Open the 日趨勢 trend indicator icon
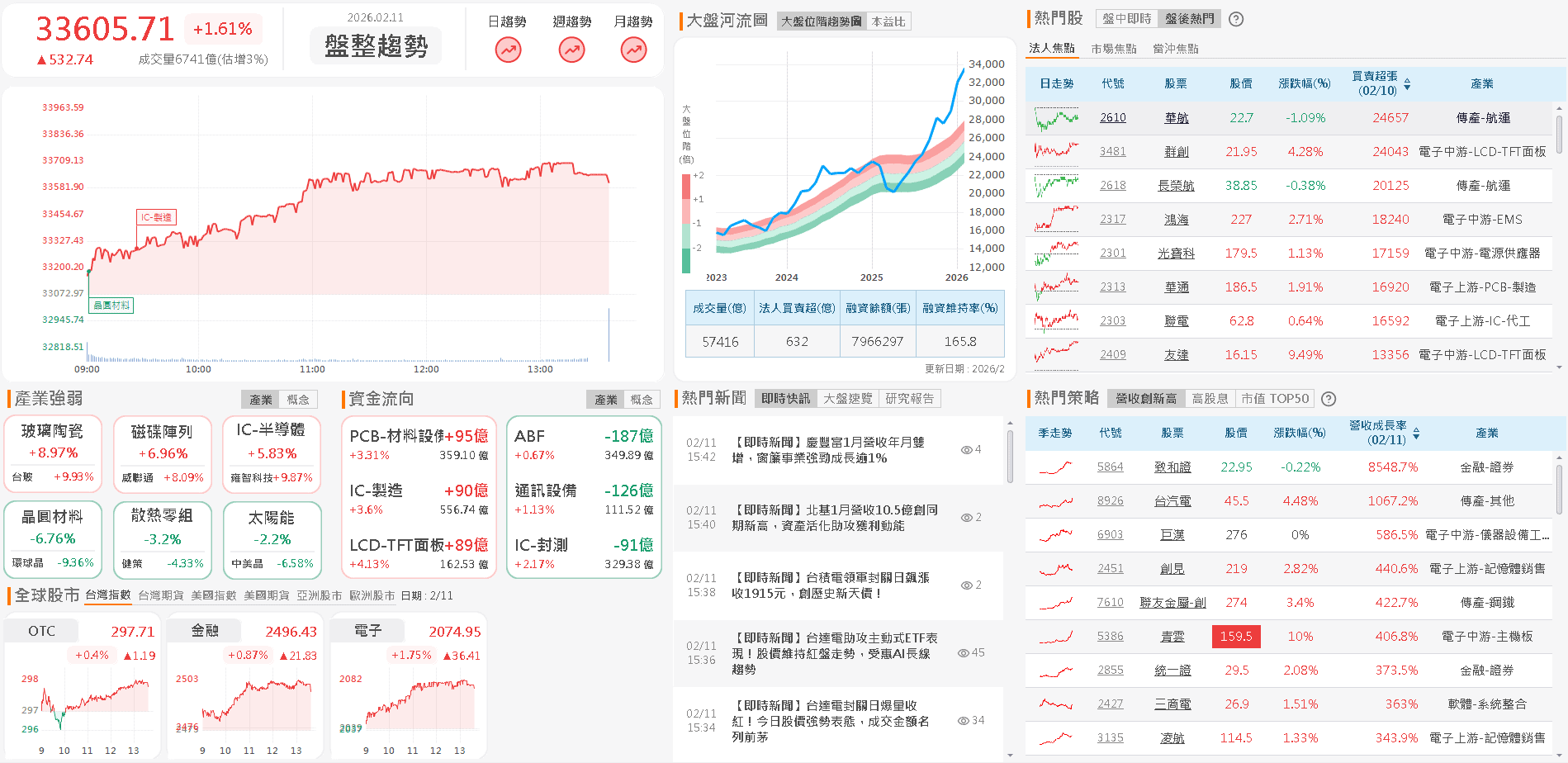 click(x=507, y=50)
